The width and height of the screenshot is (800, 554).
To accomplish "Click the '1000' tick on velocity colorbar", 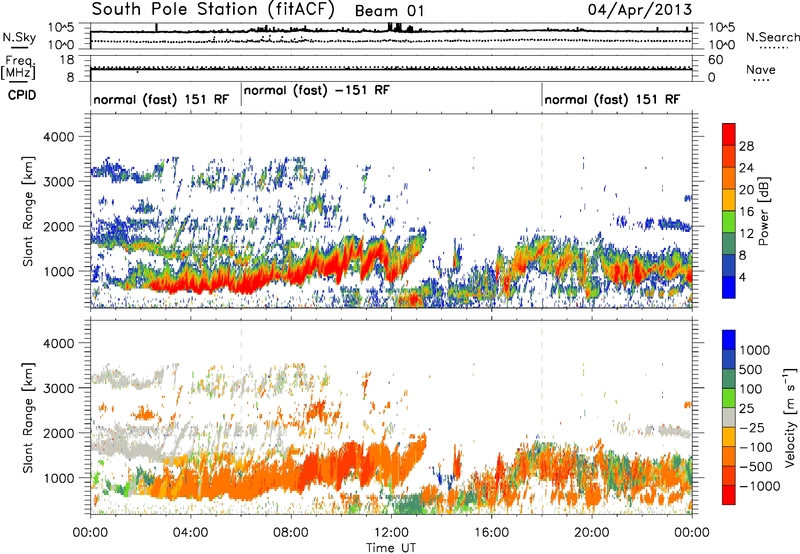I will pyautogui.click(x=755, y=350).
